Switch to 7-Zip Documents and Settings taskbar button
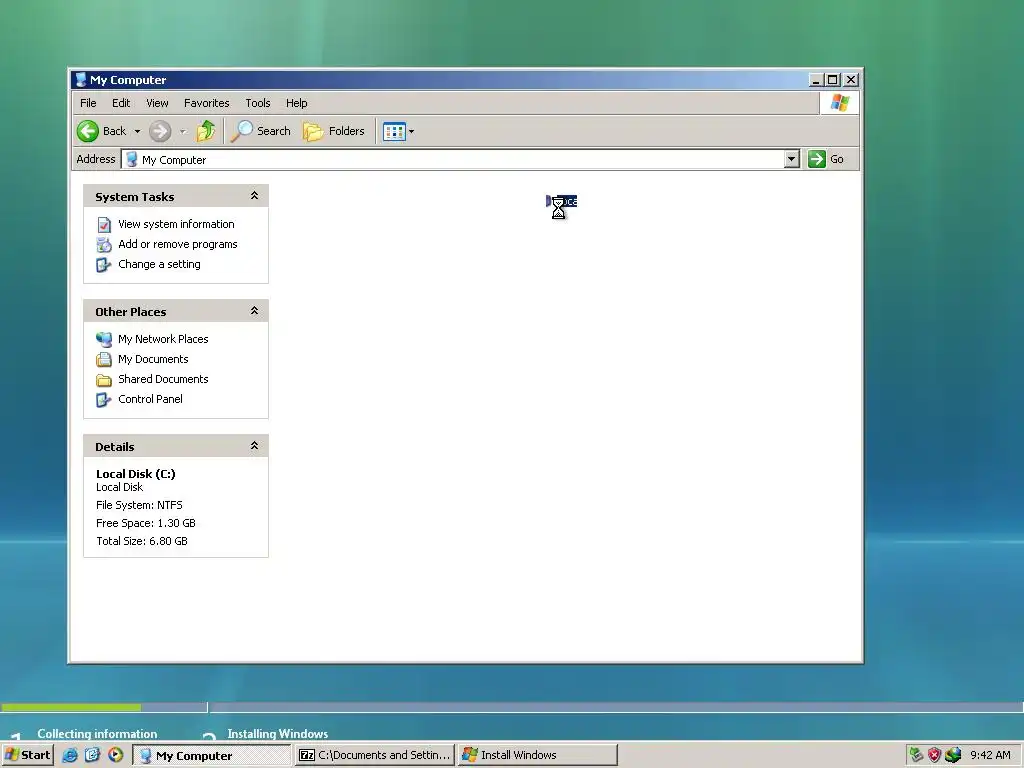Screen dimensions: 1024x768 click(374, 756)
